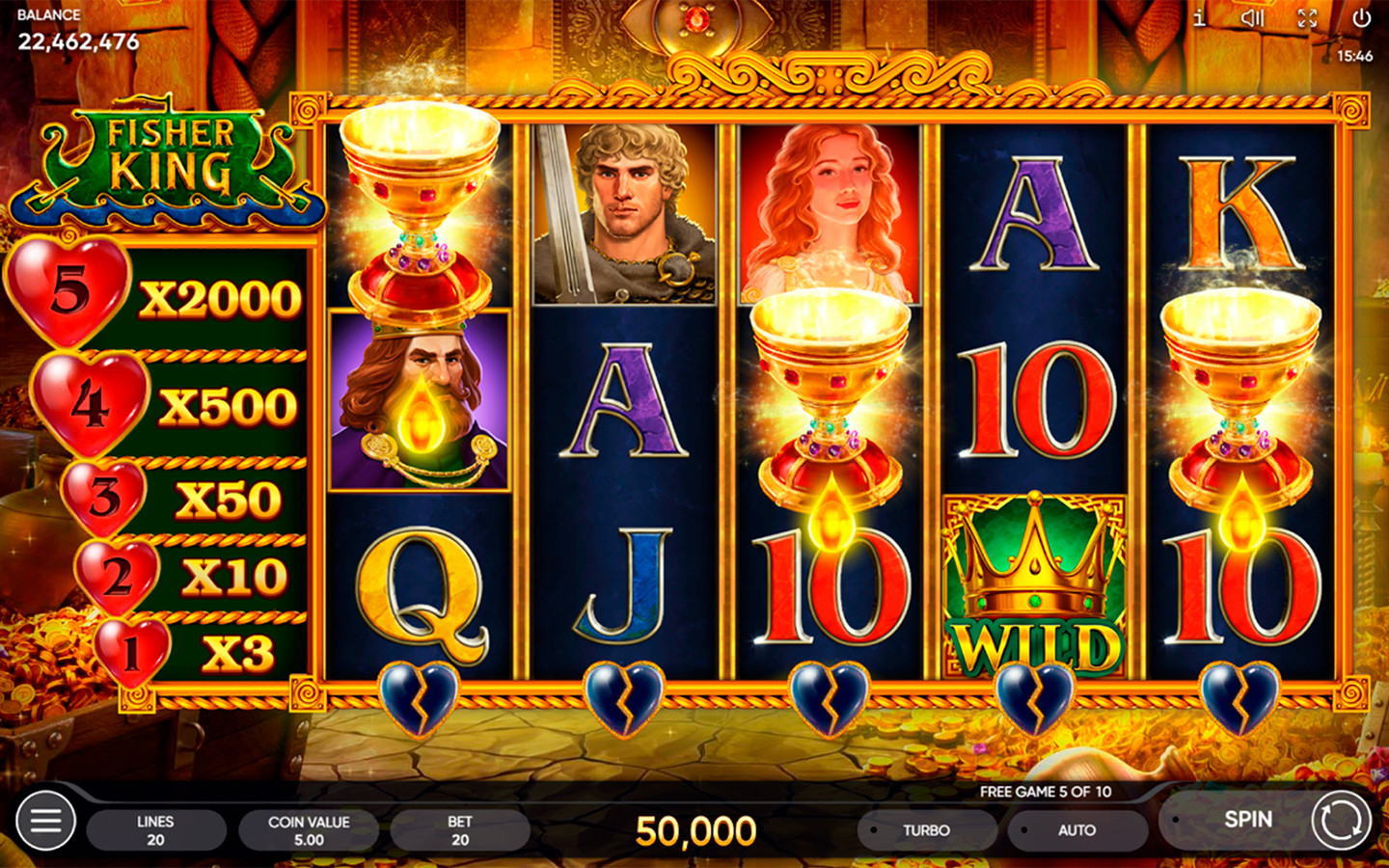Viewport: 1389px width, 868px height.
Task: Open the game info icon
Action: click(1199, 17)
